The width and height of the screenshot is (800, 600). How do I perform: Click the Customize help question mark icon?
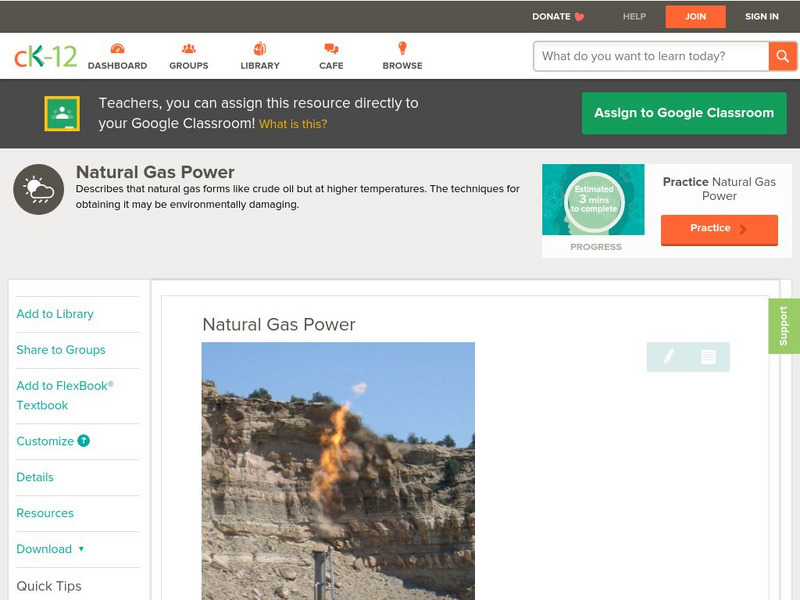[x=84, y=441]
